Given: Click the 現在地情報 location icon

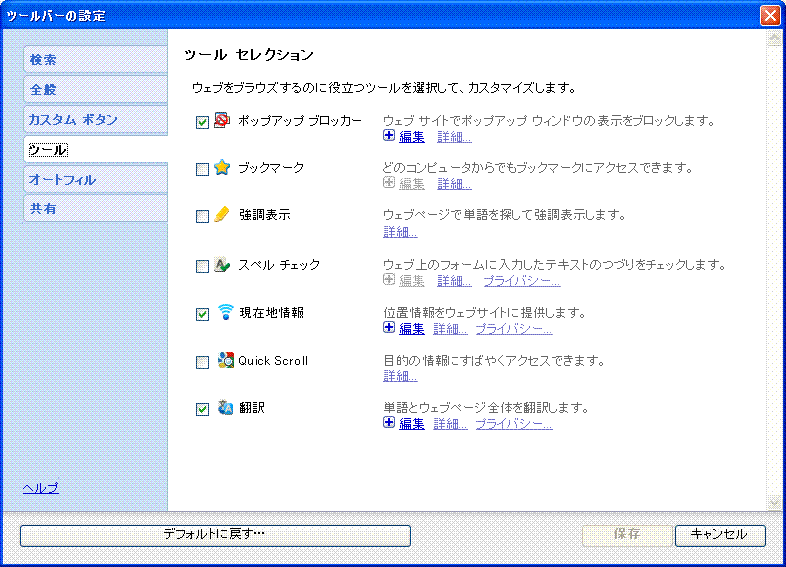Looking at the screenshot, I should pos(225,313).
